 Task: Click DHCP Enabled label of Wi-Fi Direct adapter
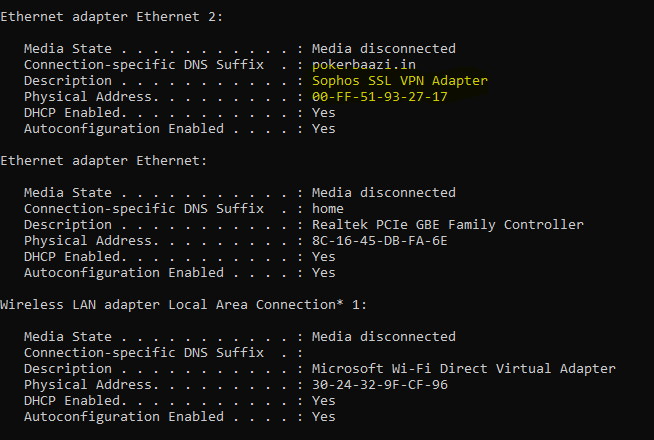[75, 401]
